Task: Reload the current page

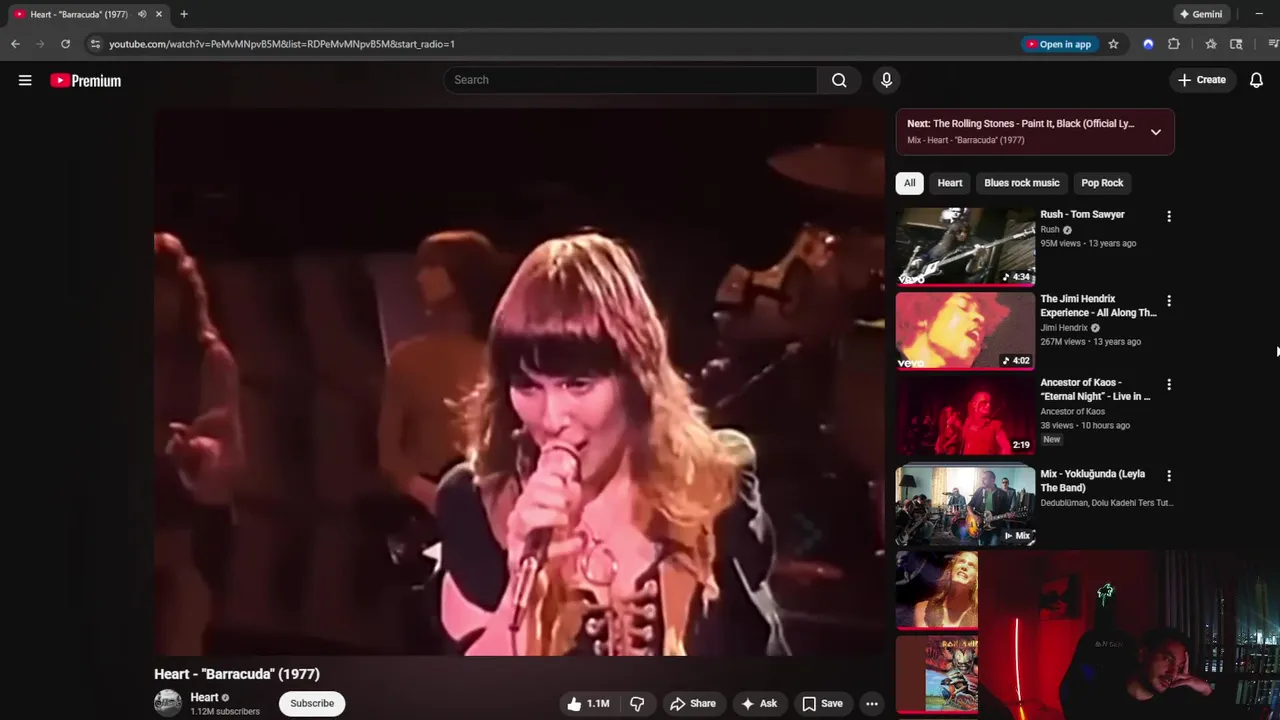Action: pos(65,44)
